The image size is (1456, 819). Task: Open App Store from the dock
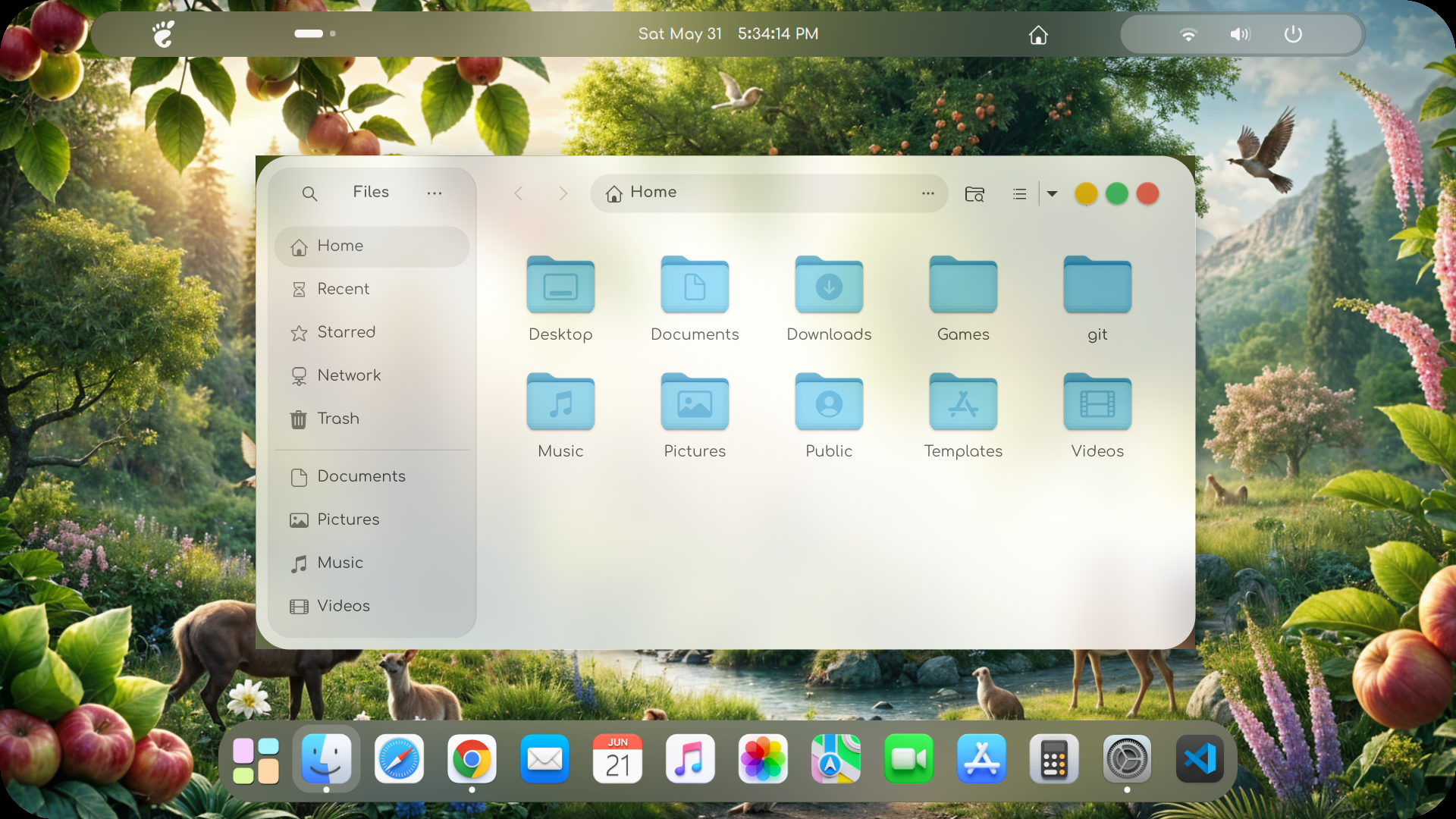981,759
